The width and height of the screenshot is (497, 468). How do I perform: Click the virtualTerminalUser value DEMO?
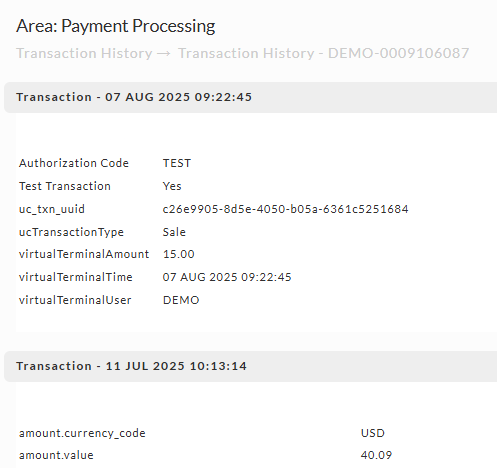pyautogui.click(x=181, y=300)
